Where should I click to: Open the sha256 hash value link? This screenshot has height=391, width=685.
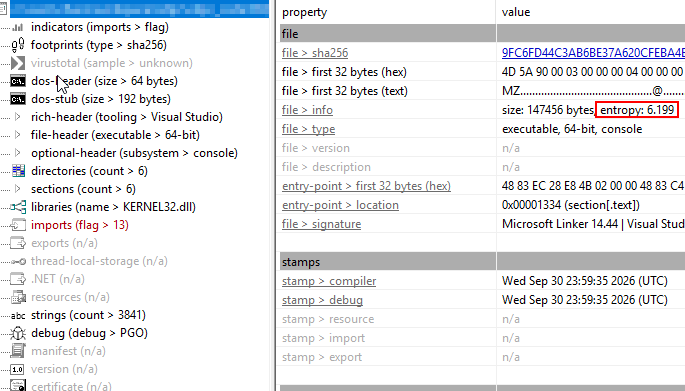pos(593,53)
